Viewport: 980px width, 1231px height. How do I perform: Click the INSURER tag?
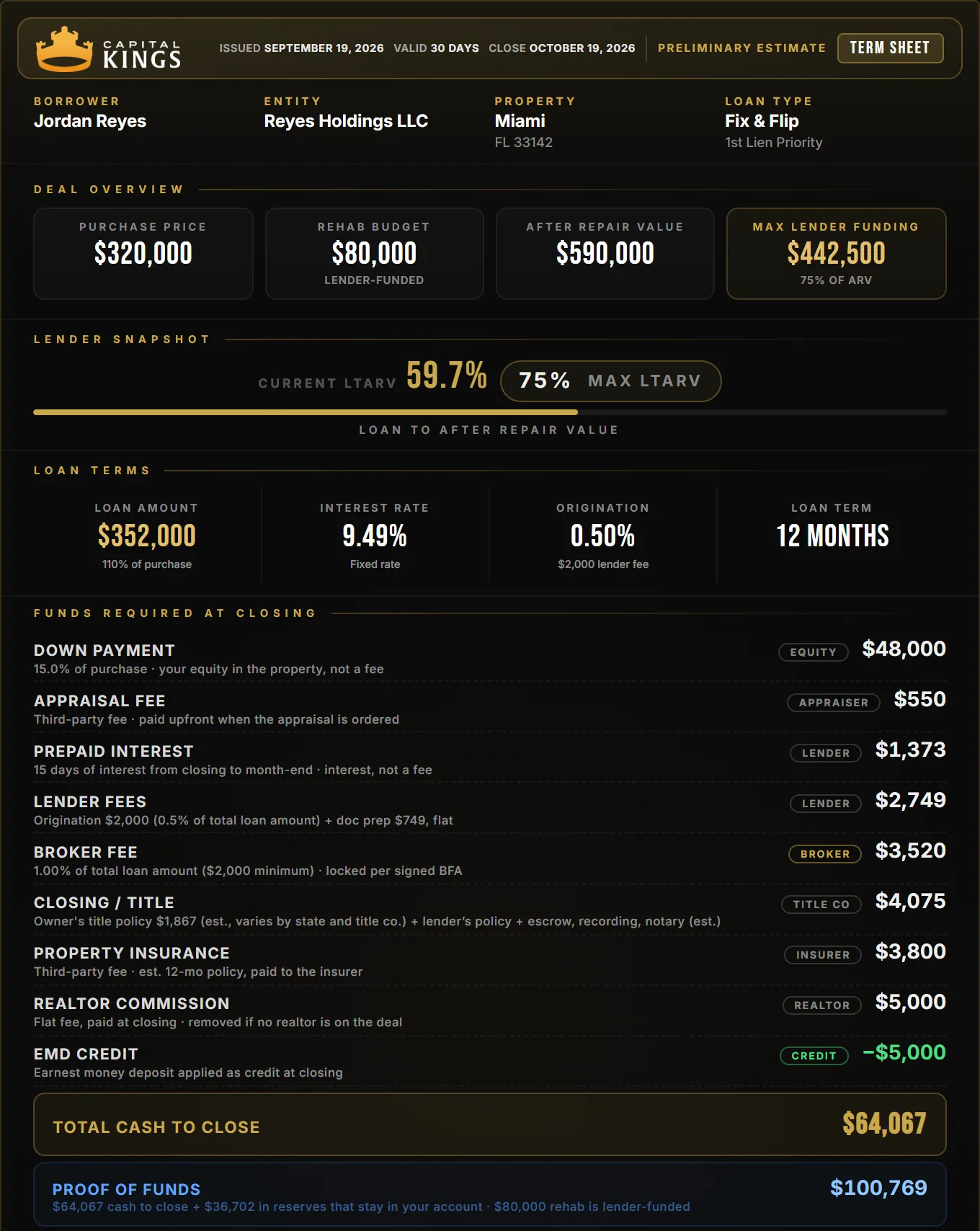coord(823,955)
